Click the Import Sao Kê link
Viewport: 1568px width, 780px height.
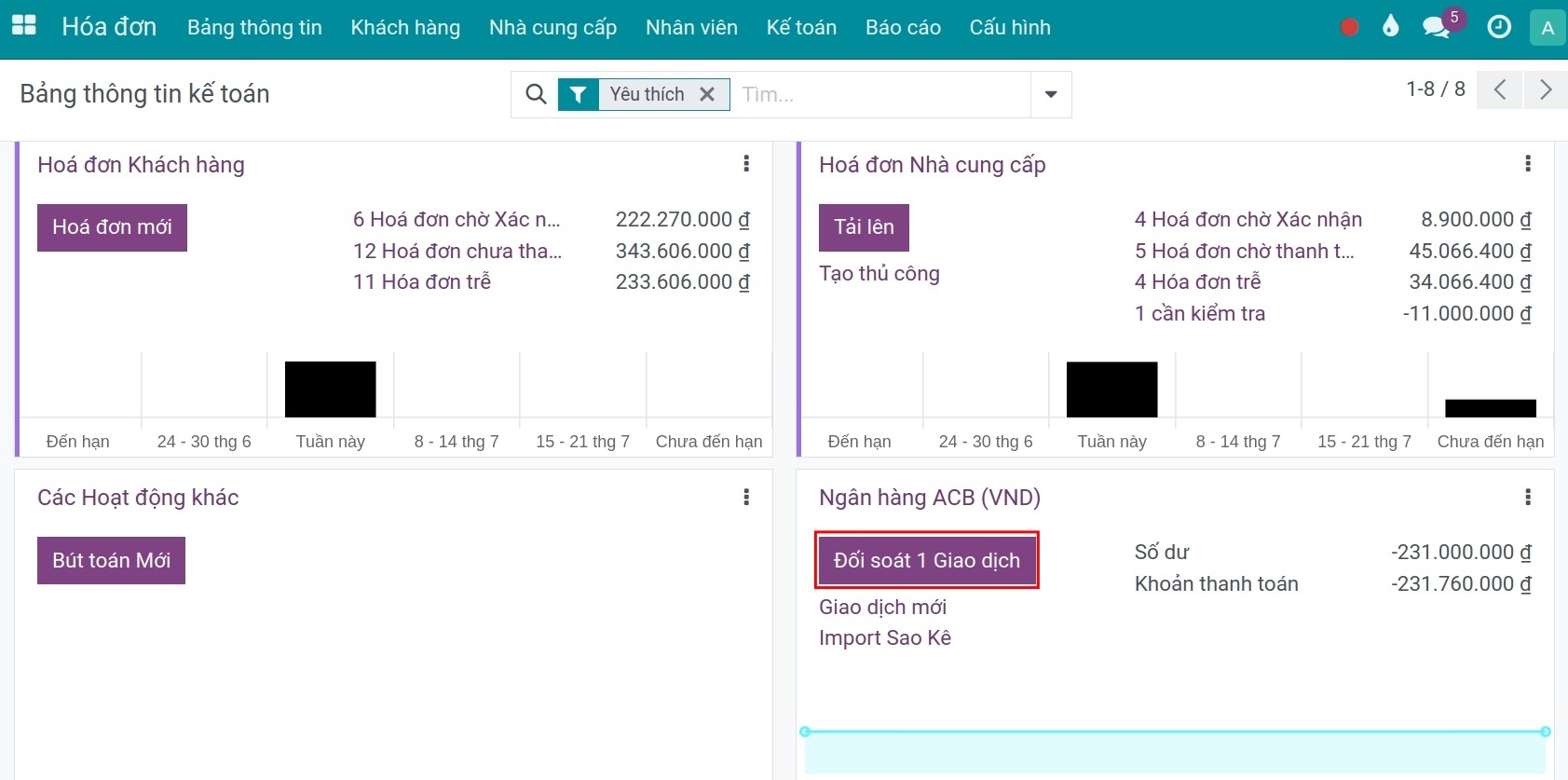pos(884,638)
